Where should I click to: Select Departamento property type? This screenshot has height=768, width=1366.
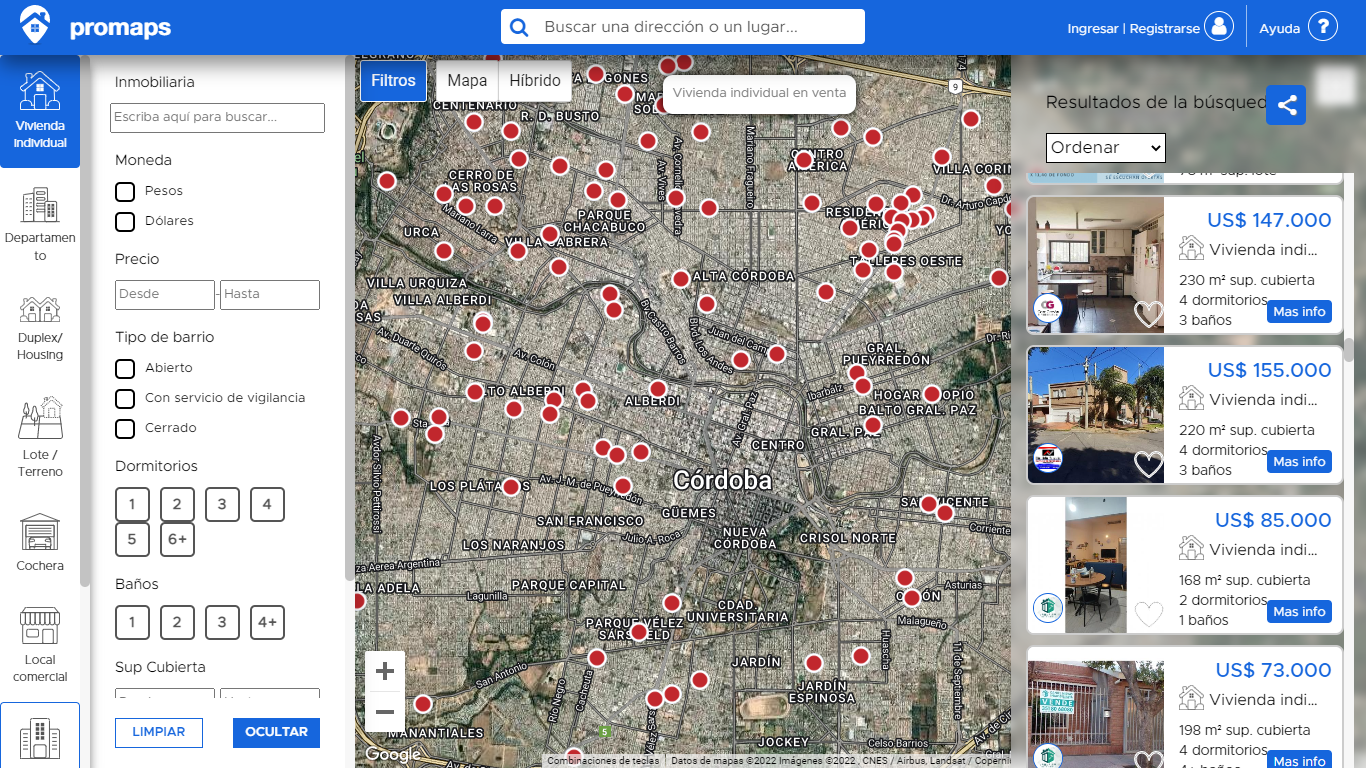pyautogui.click(x=40, y=224)
